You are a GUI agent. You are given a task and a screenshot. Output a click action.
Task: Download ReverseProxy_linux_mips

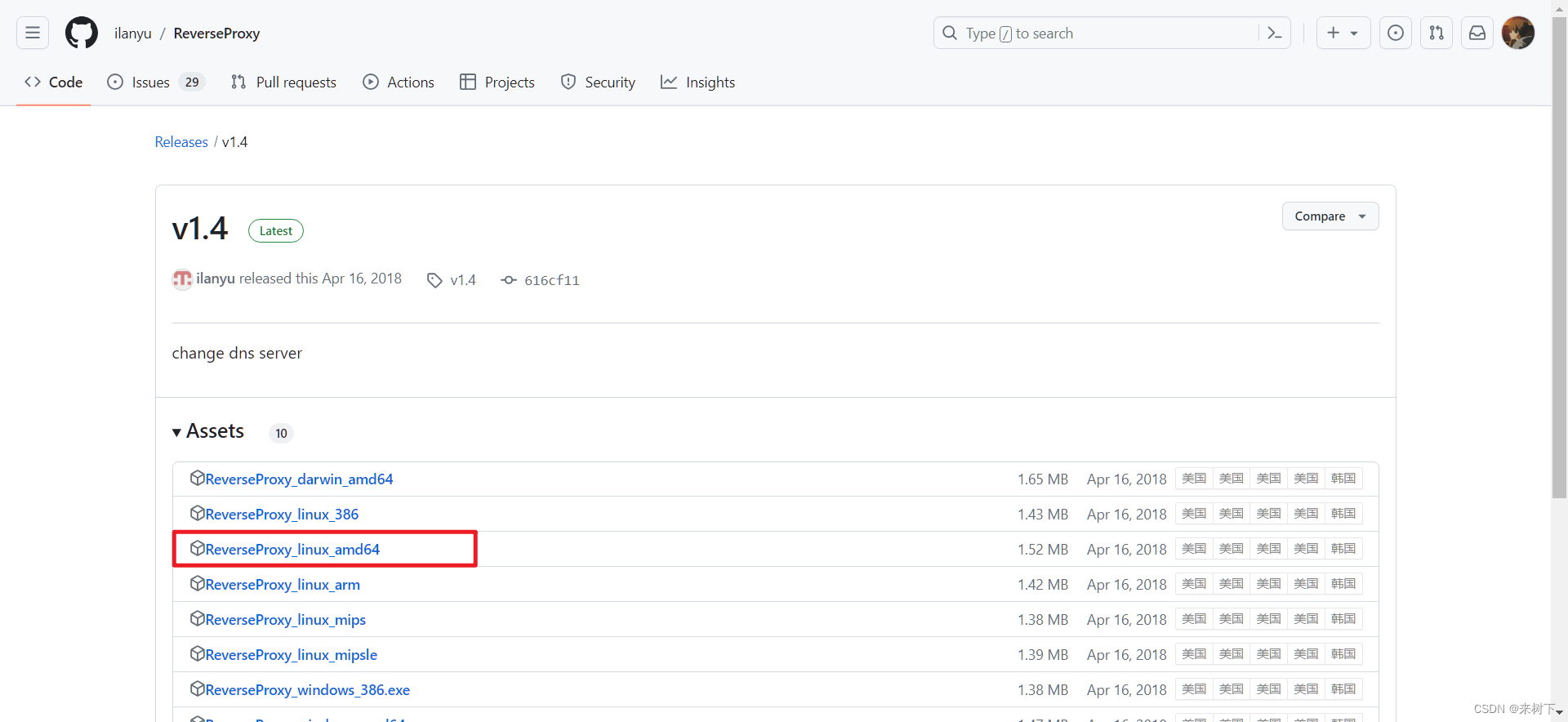tap(286, 620)
